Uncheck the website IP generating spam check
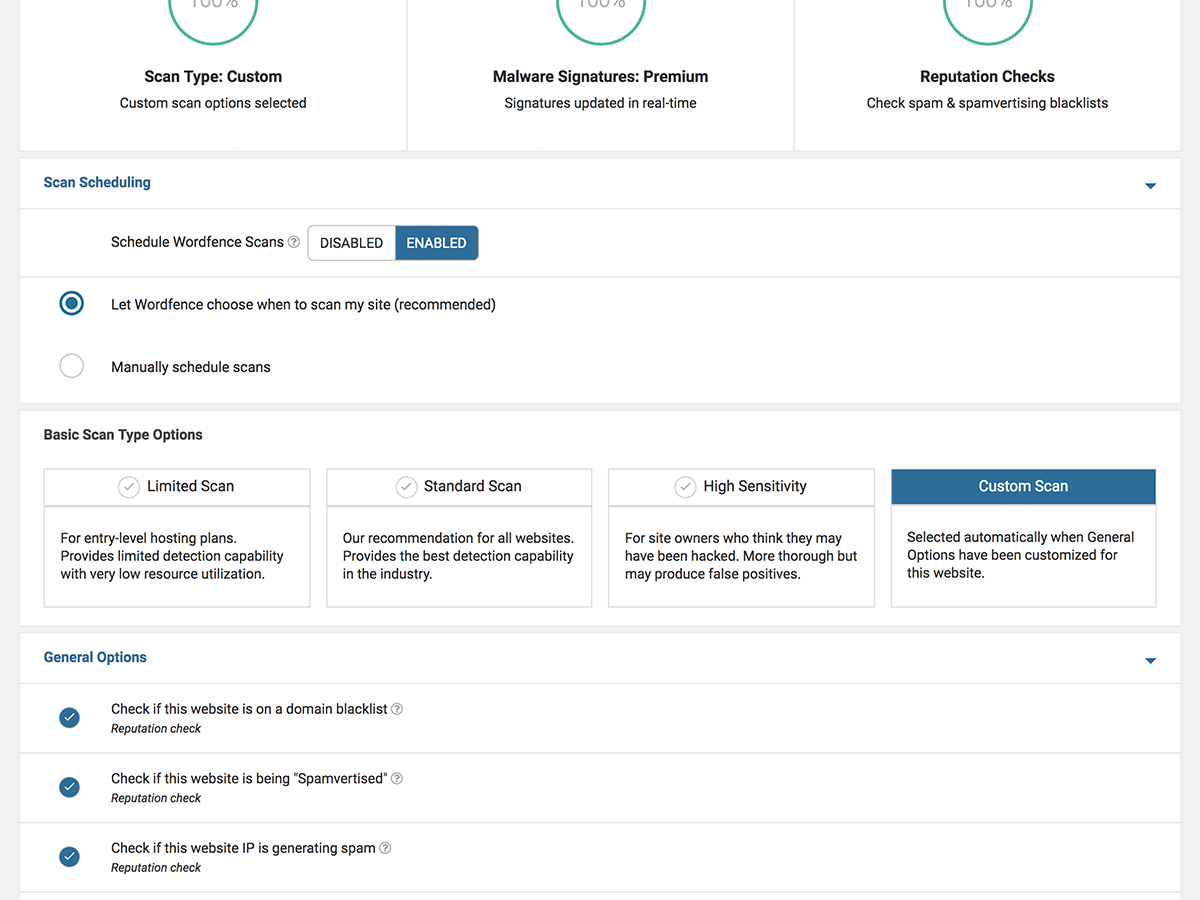Screen dimensions: 1200x900 (69, 856)
